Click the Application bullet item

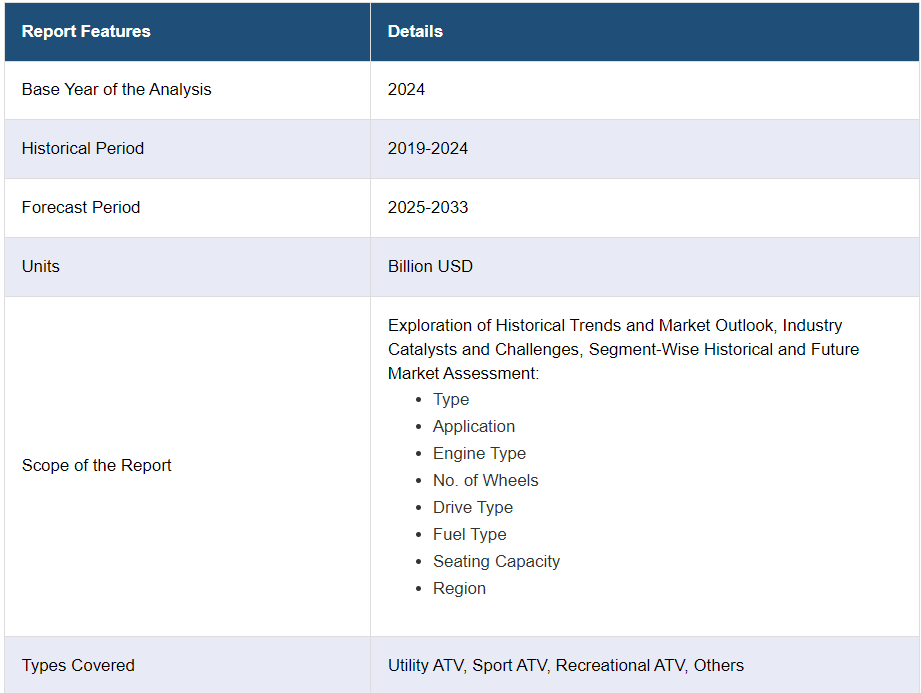pyautogui.click(x=474, y=427)
